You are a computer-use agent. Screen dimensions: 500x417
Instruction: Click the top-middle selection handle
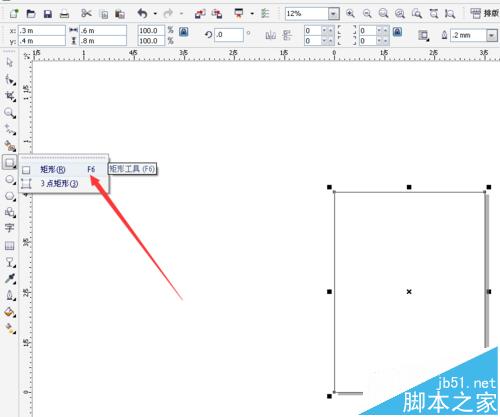pos(409,187)
